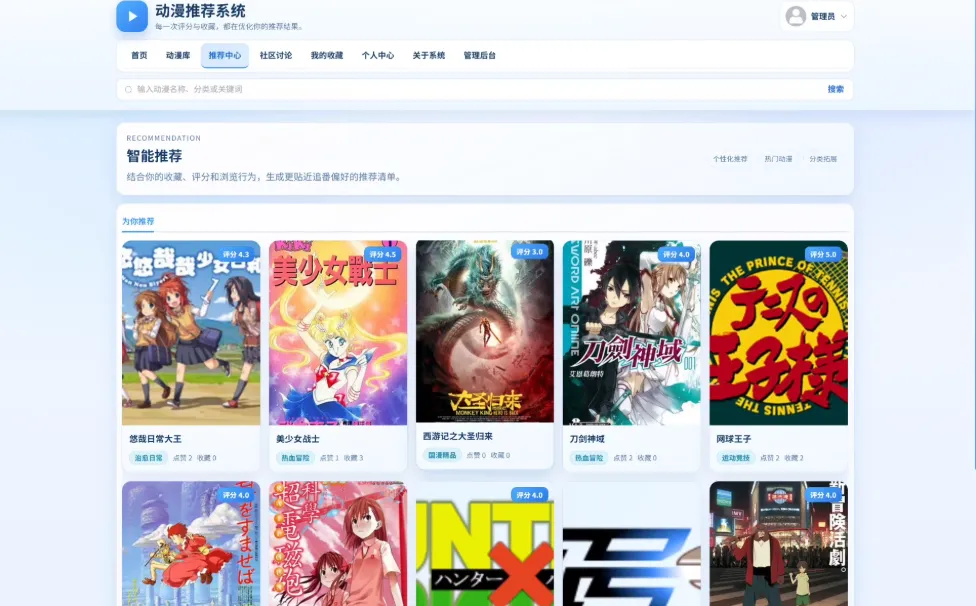976x606 pixels.
Task: Click the 智能推荐 heading
Action: pos(154,156)
